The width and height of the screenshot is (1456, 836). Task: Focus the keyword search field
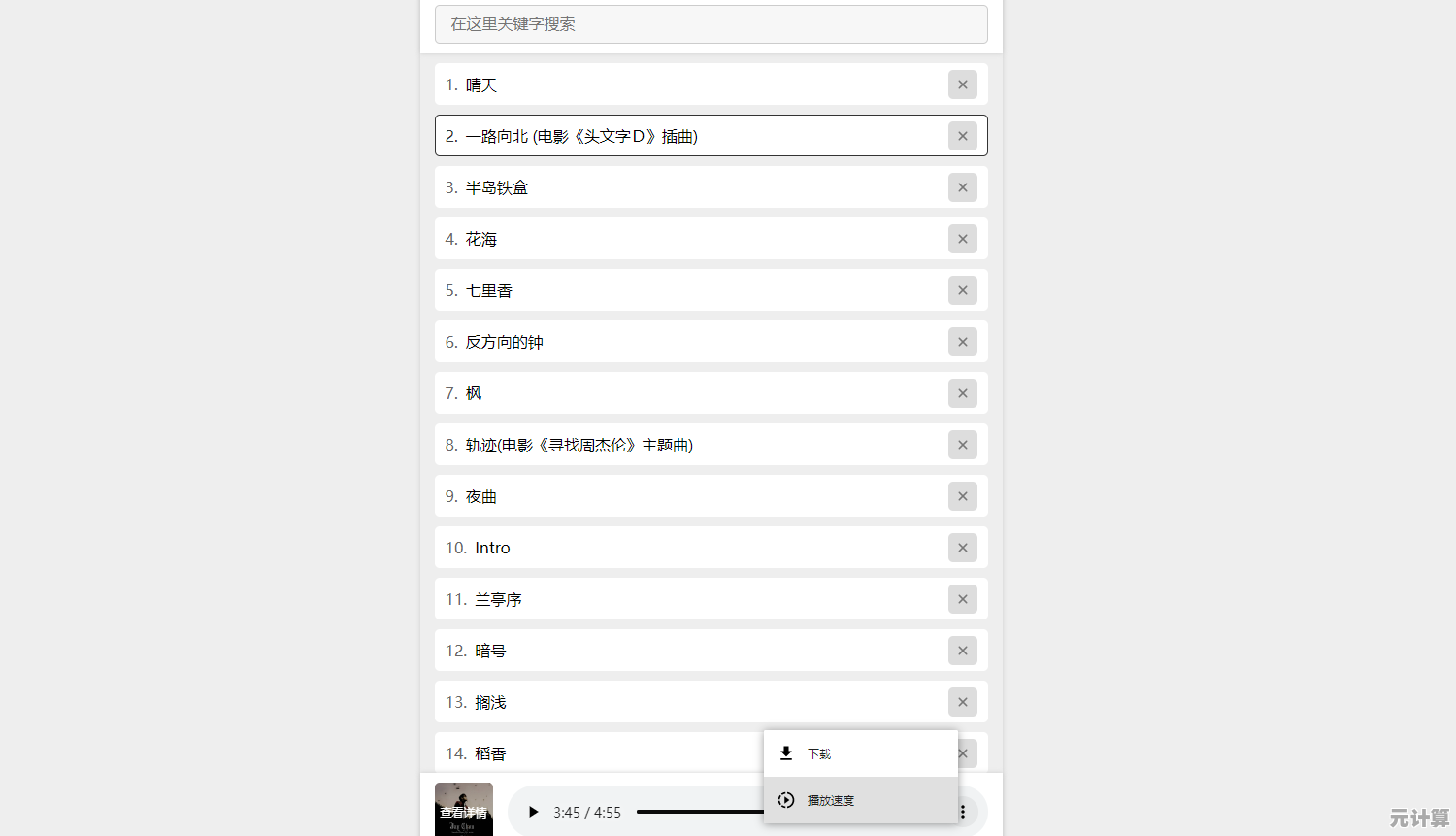pyautogui.click(x=711, y=24)
